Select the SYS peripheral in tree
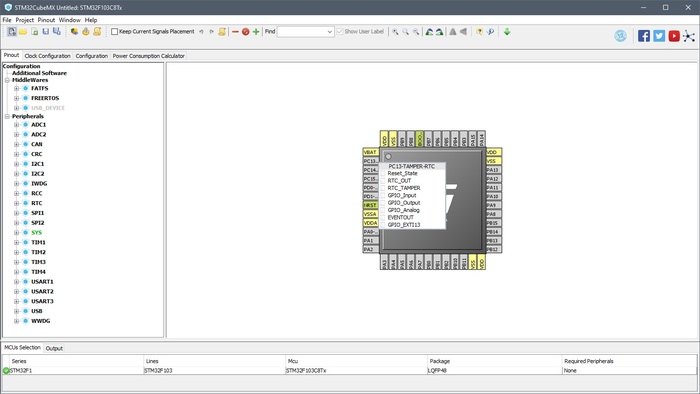Viewport: 700px width, 394px height. pos(37,233)
